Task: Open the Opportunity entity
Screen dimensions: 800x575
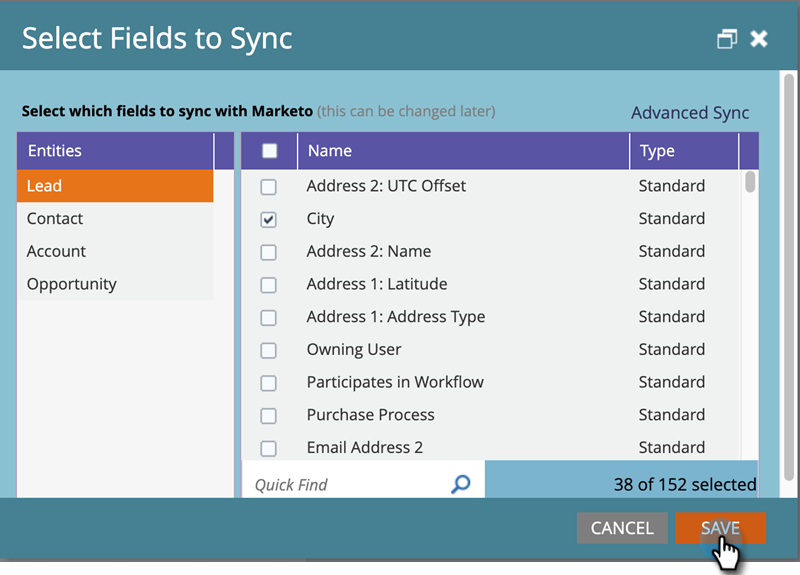Action: [x=72, y=284]
